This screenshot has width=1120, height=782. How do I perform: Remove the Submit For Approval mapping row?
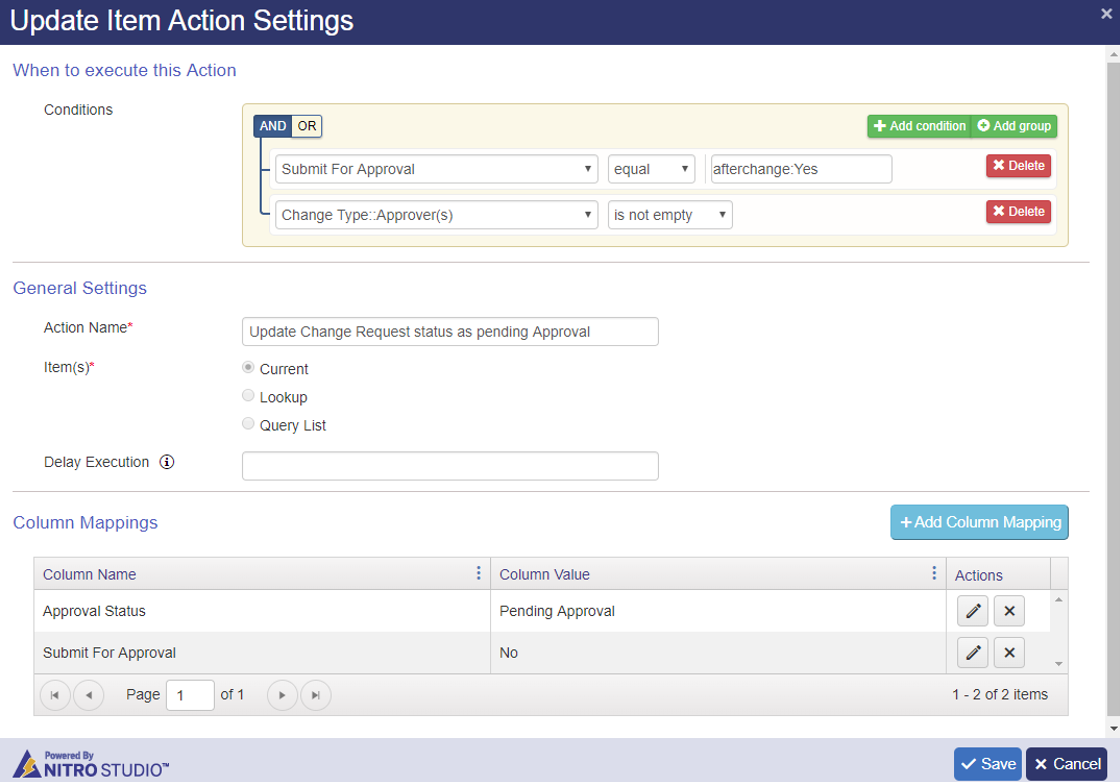click(1009, 653)
